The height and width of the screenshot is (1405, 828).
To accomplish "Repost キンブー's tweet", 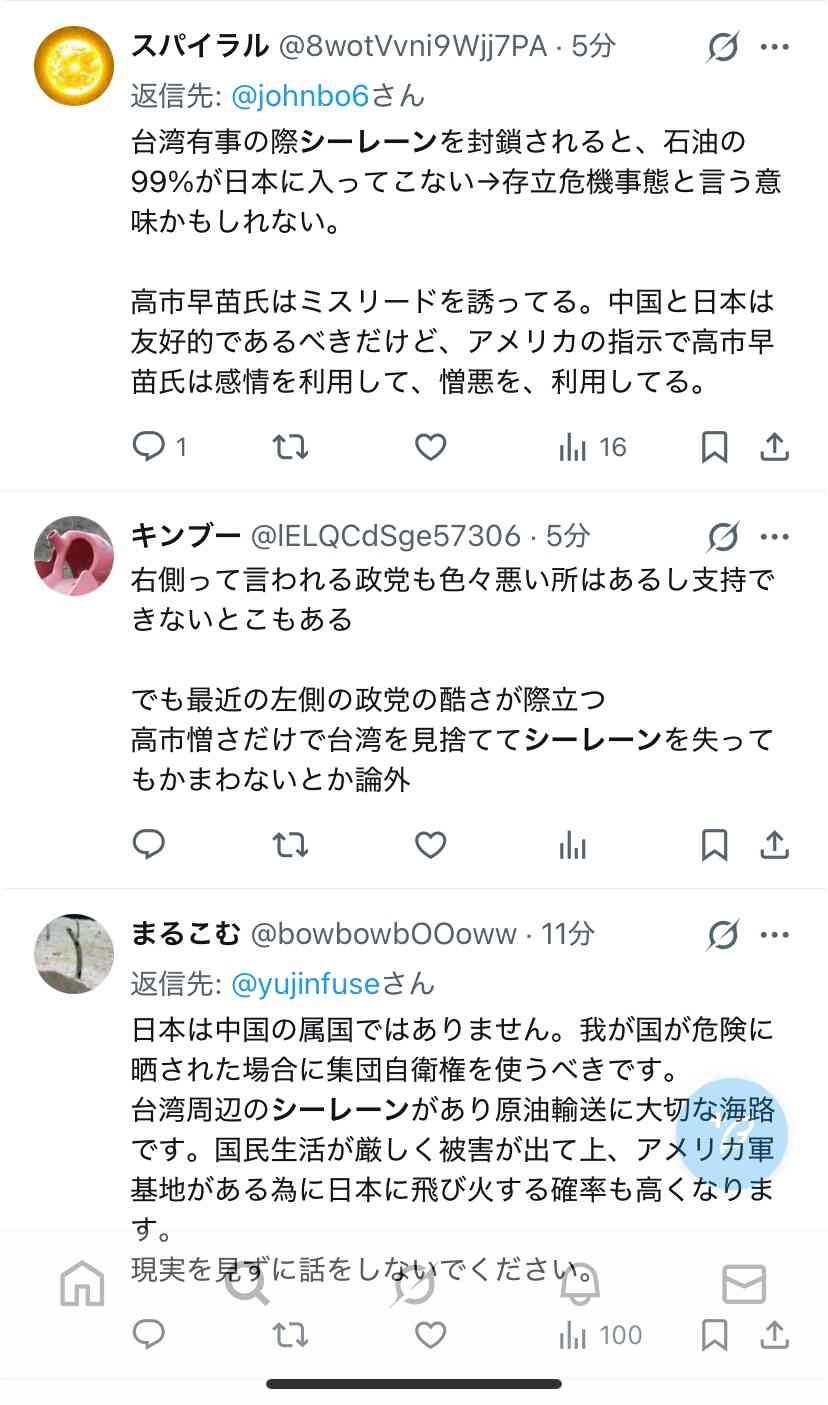I will (291, 846).
